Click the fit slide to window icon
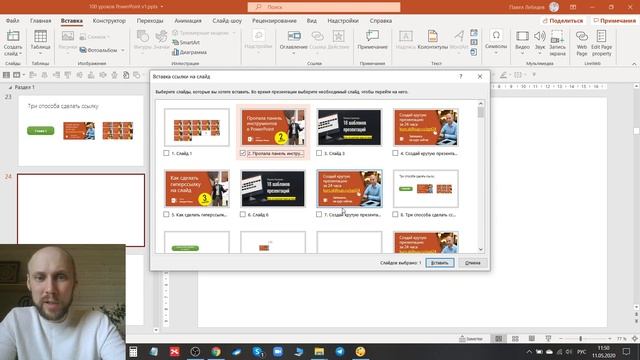 [x=635, y=339]
